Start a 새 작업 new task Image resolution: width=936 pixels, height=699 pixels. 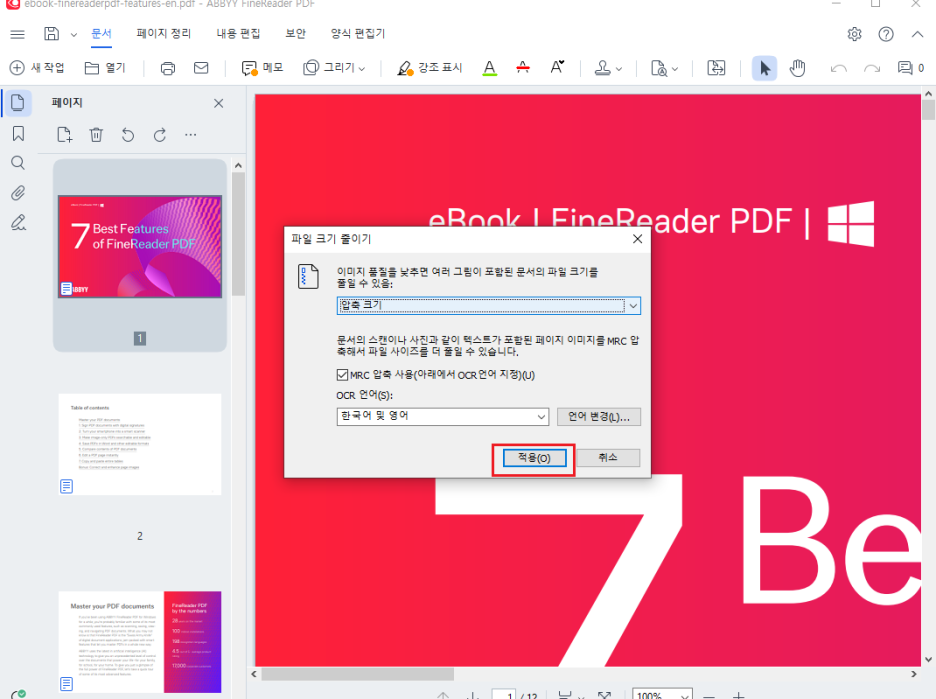click(x=37, y=67)
